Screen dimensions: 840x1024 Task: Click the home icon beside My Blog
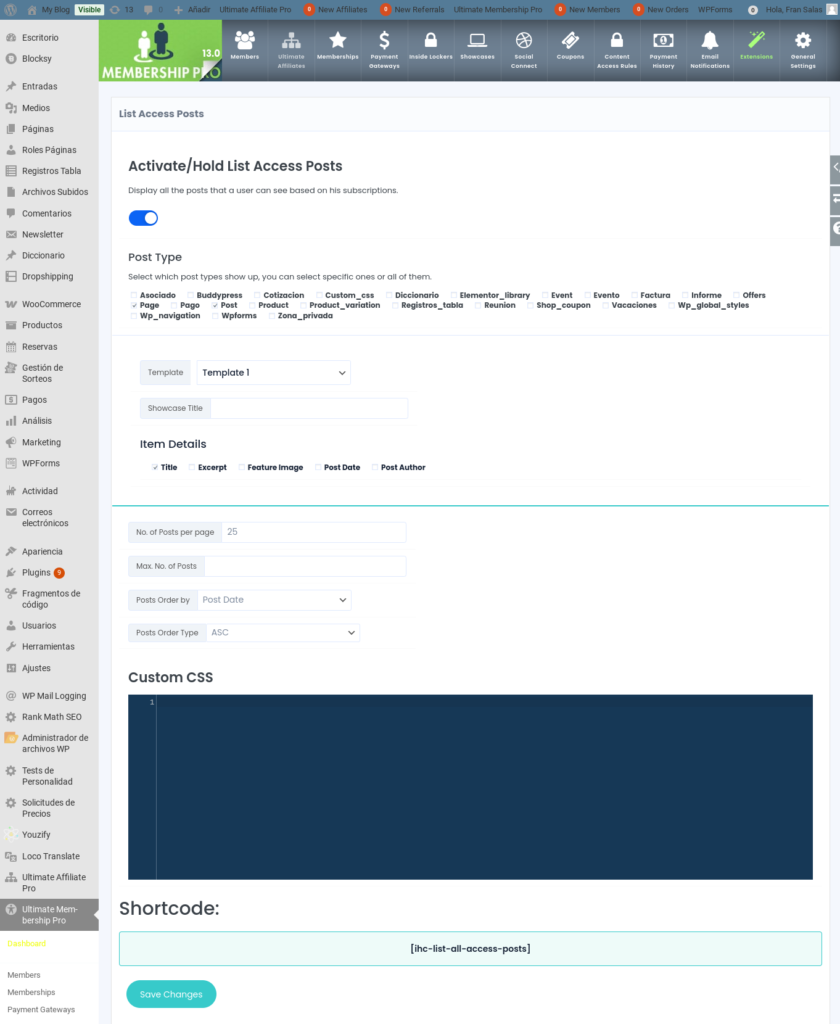pyautogui.click(x=32, y=10)
